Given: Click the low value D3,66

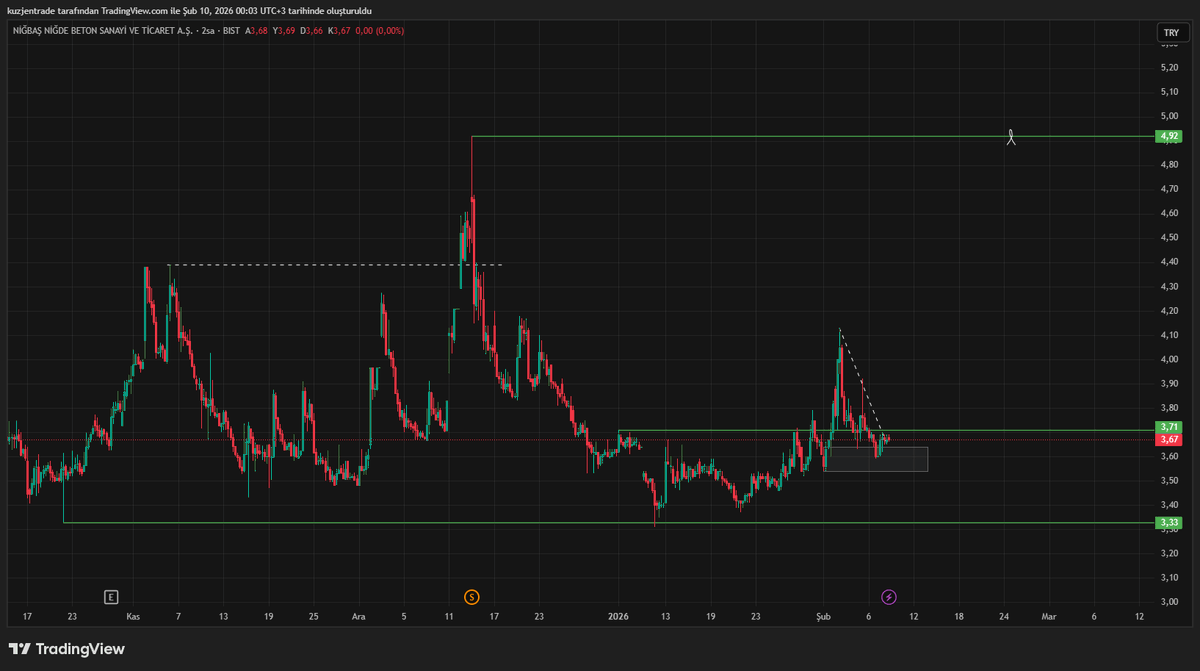Looking at the screenshot, I should (x=312, y=30).
